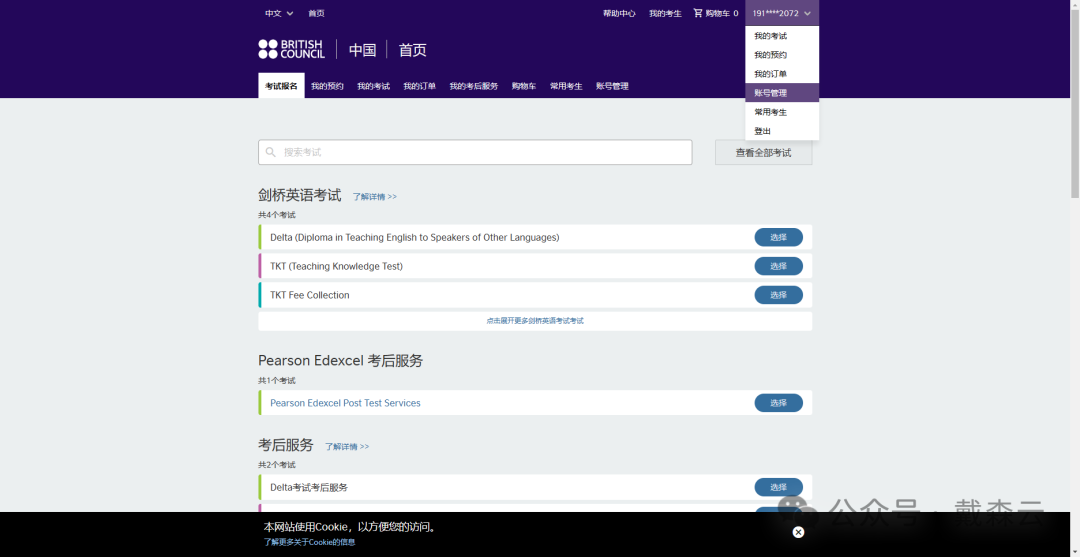The image size is (1080, 557).
Task: Click the 搜索考试 search field
Action: [475, 152]
